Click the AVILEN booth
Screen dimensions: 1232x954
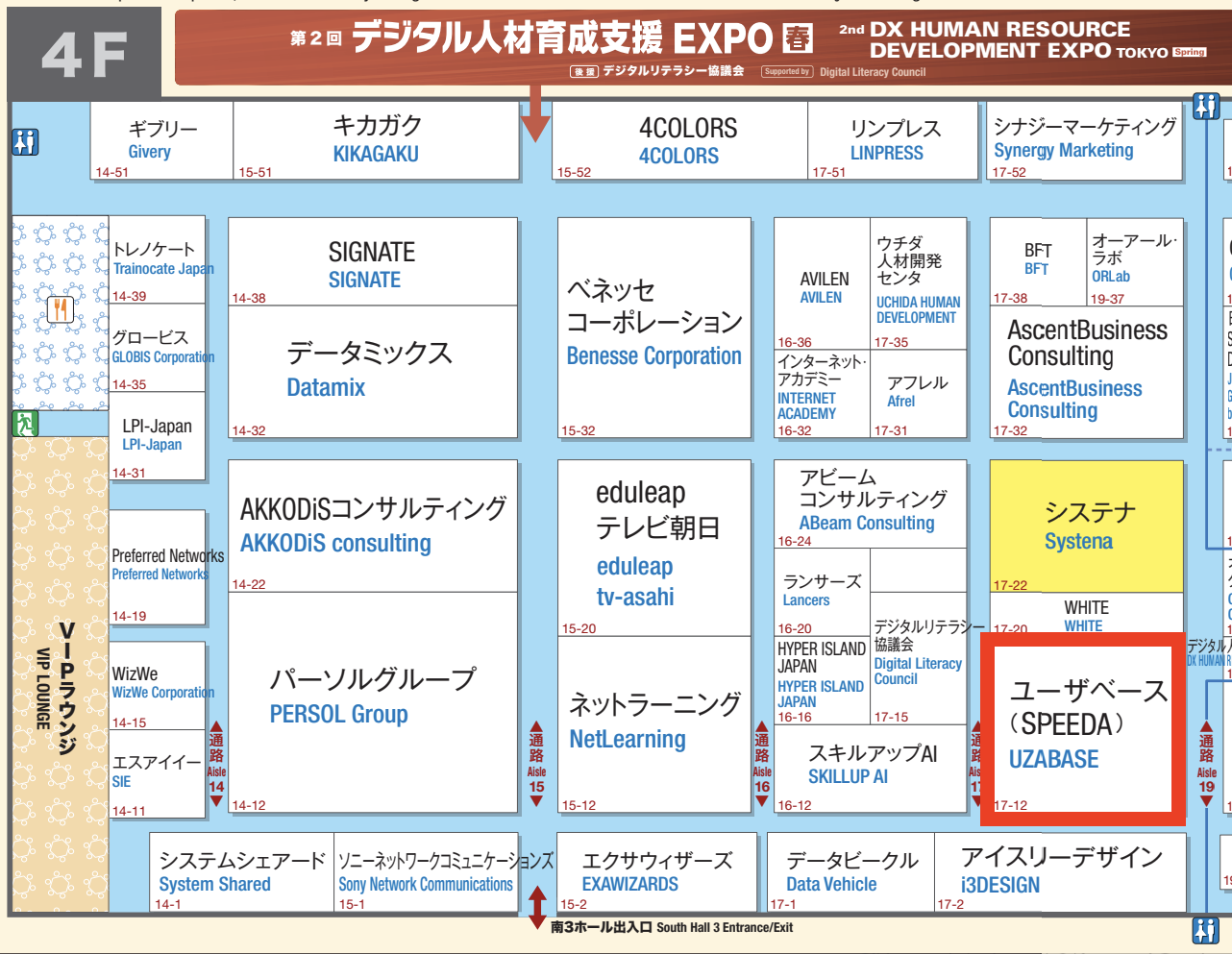(x=823, y=284)
